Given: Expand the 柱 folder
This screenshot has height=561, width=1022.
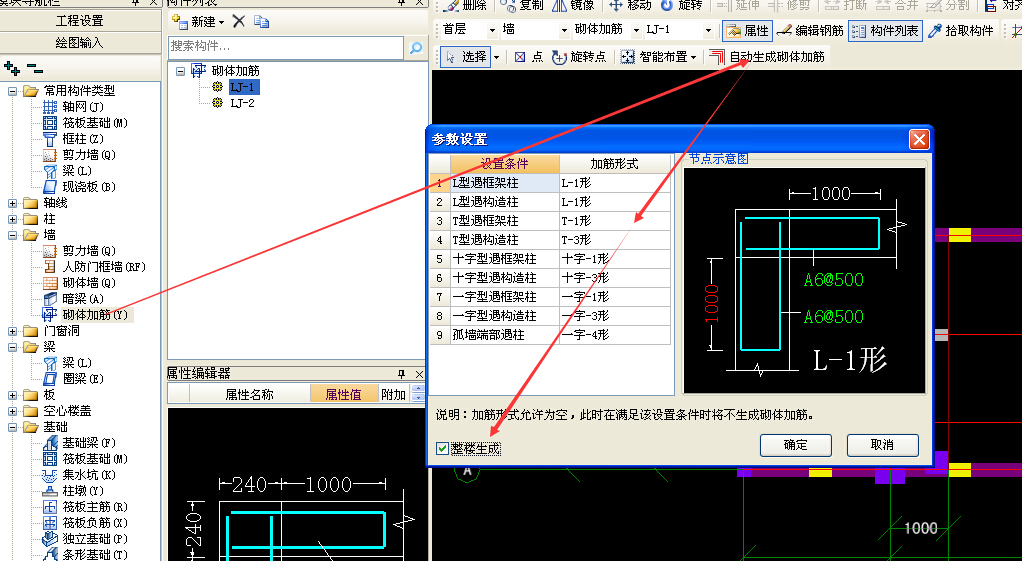Looking at the screenshot, I should tap(12, 219).
